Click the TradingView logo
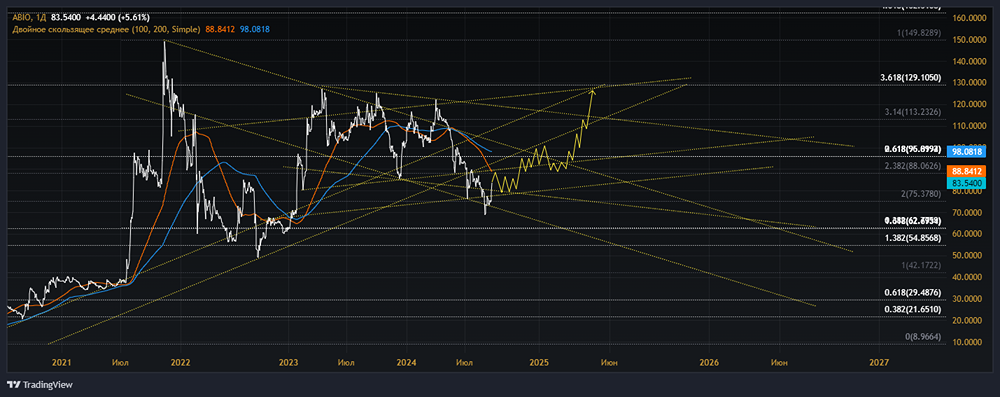The height and width of the screenshot is (397, 1000). click(40, 385)
